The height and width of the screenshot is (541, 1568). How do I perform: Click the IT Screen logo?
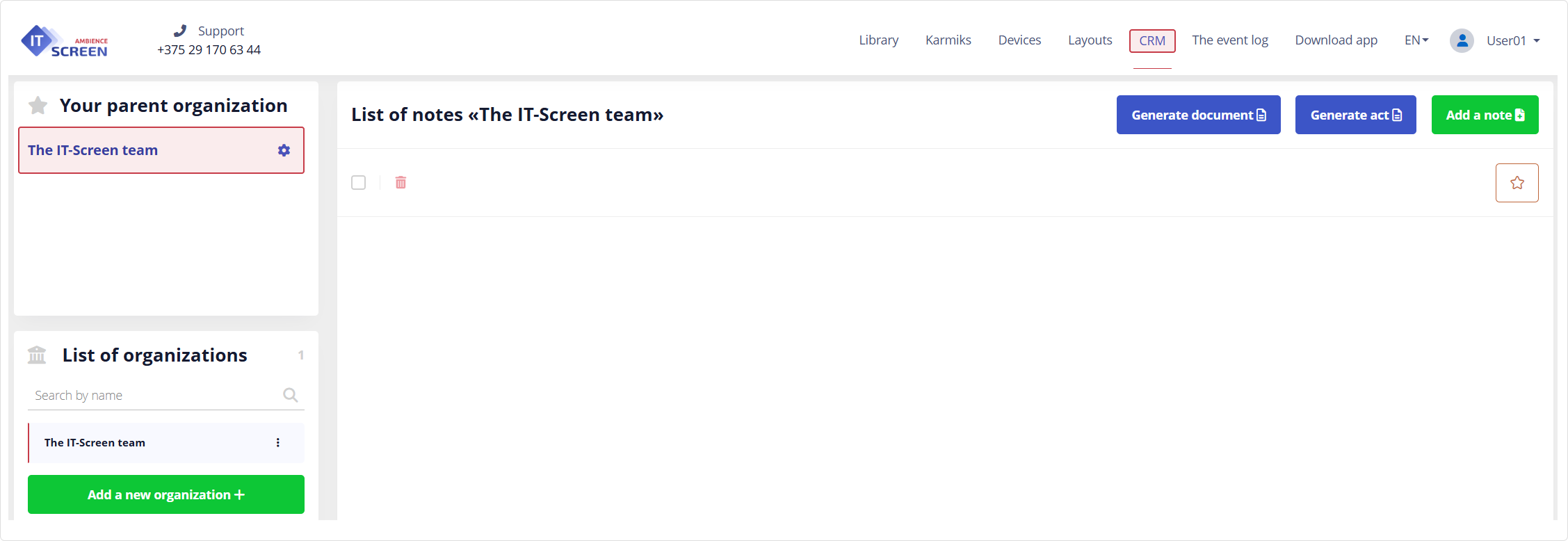click(x=65, y=42)
